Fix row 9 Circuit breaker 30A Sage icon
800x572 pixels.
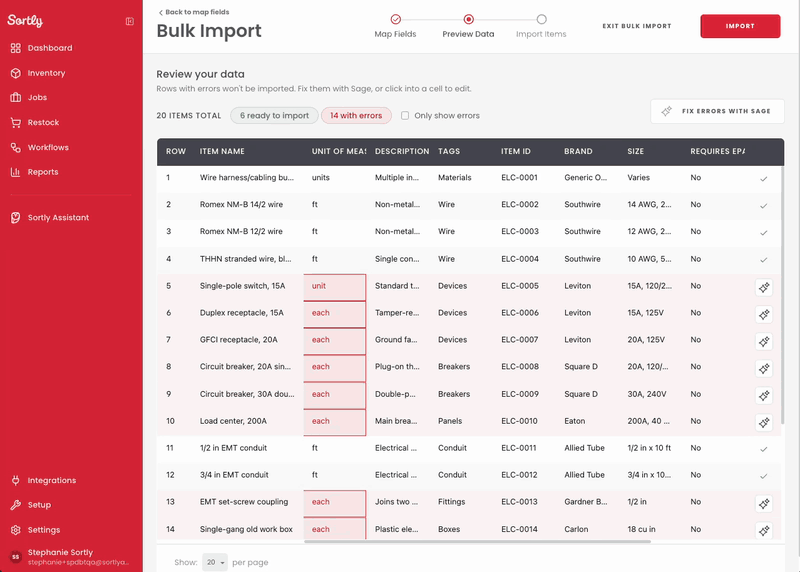coord(764,395)
